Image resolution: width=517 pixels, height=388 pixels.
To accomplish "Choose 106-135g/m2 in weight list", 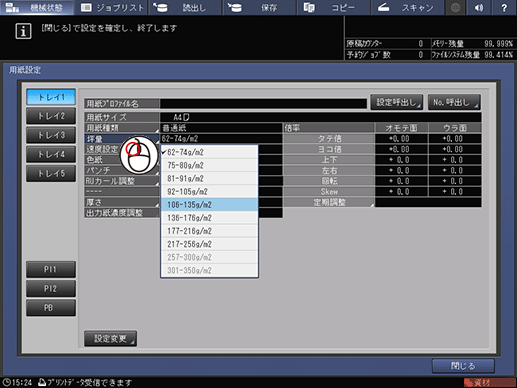I will (x=209, y=204).
